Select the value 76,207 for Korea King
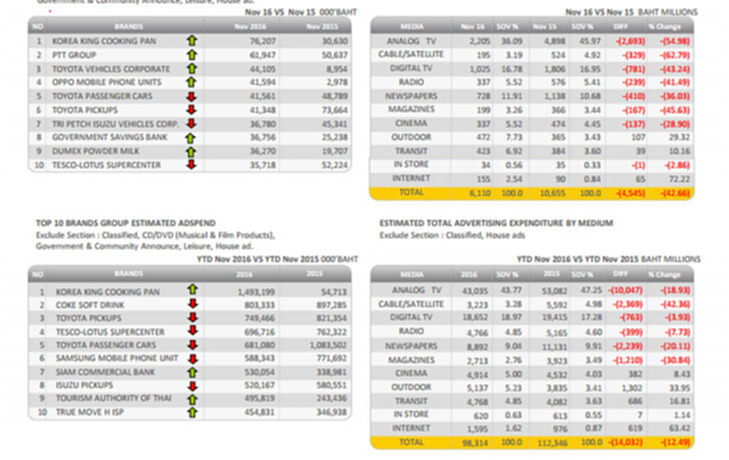 tap(263, 41)
